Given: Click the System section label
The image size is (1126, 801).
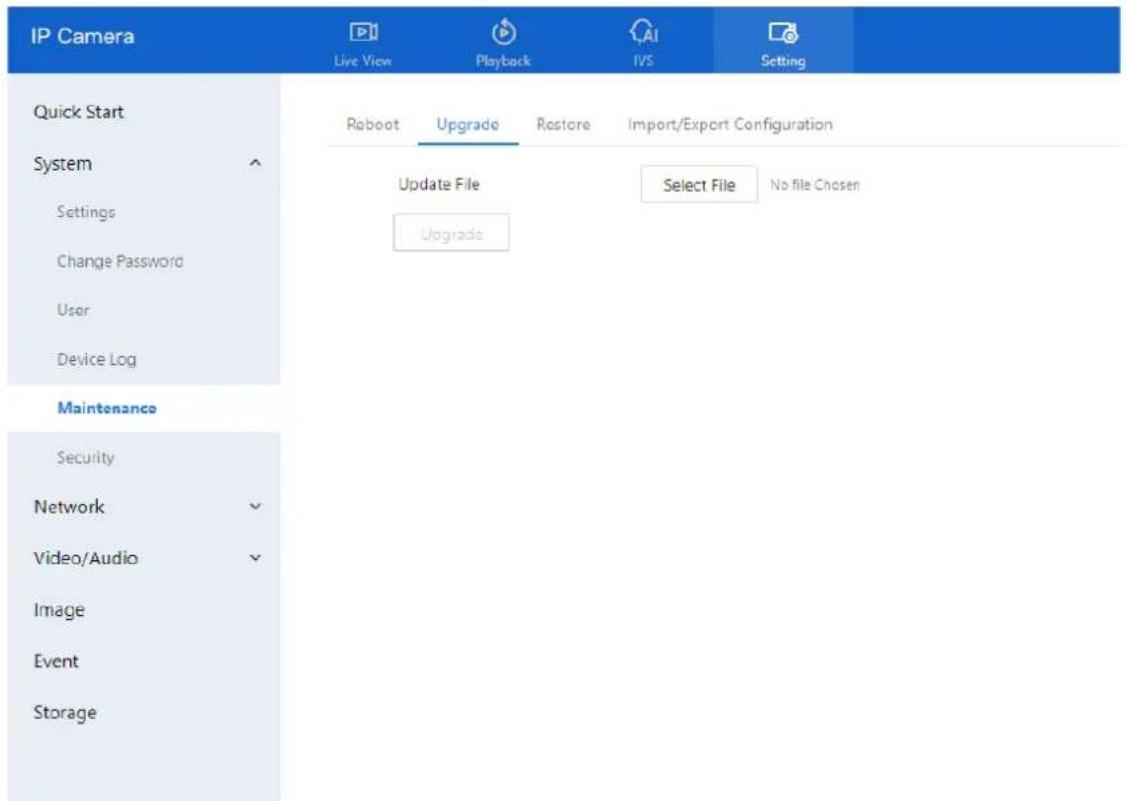Looking at the screenshot, I should (62, 164).
